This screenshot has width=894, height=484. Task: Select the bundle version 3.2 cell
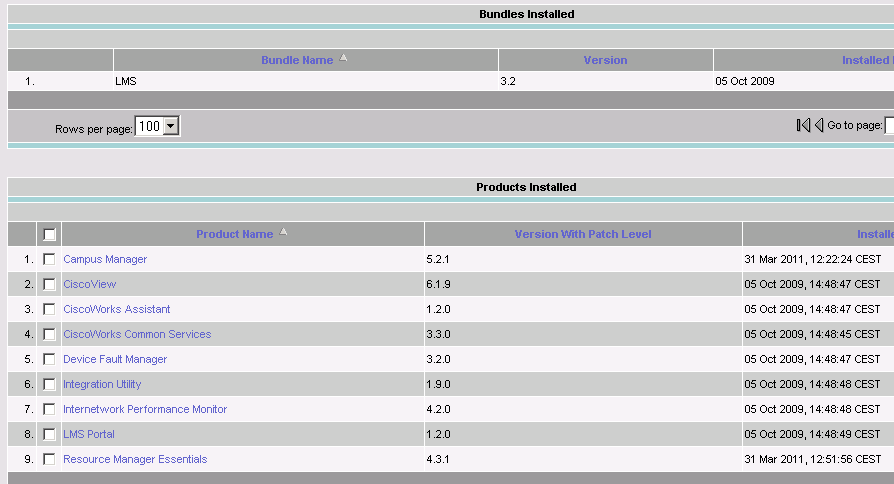coord(508,81)
